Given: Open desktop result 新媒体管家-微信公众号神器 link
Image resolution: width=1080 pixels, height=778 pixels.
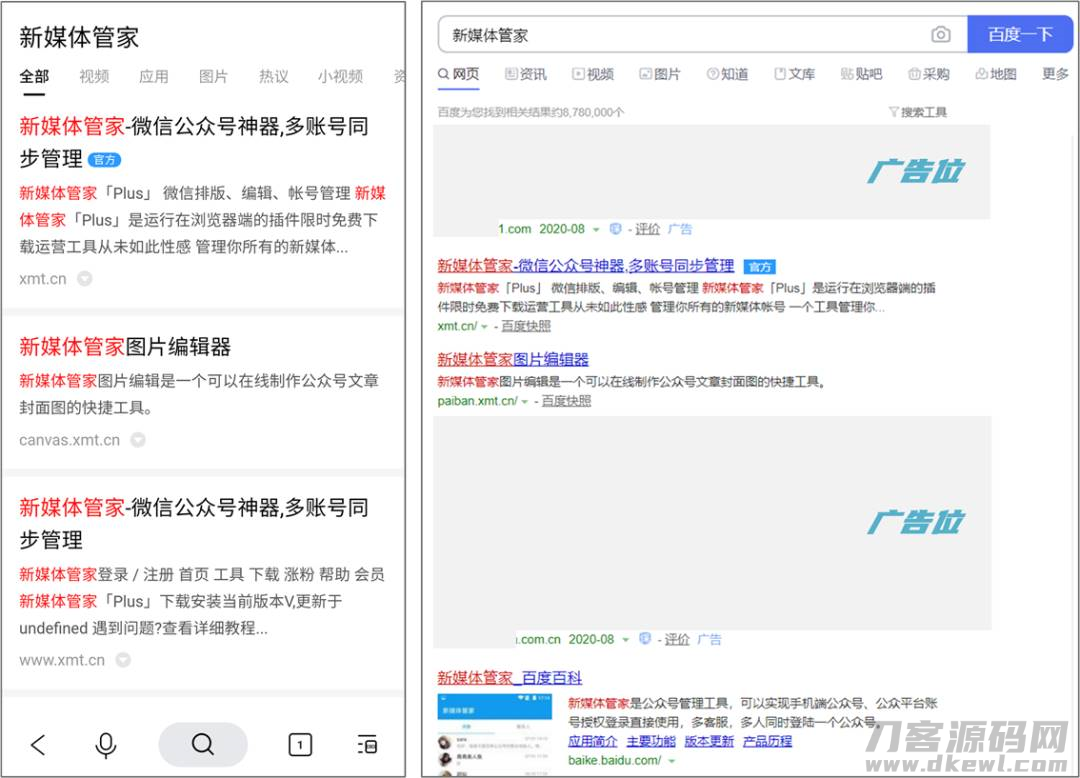Looking at the screenshot, I should tap(585, 266).
